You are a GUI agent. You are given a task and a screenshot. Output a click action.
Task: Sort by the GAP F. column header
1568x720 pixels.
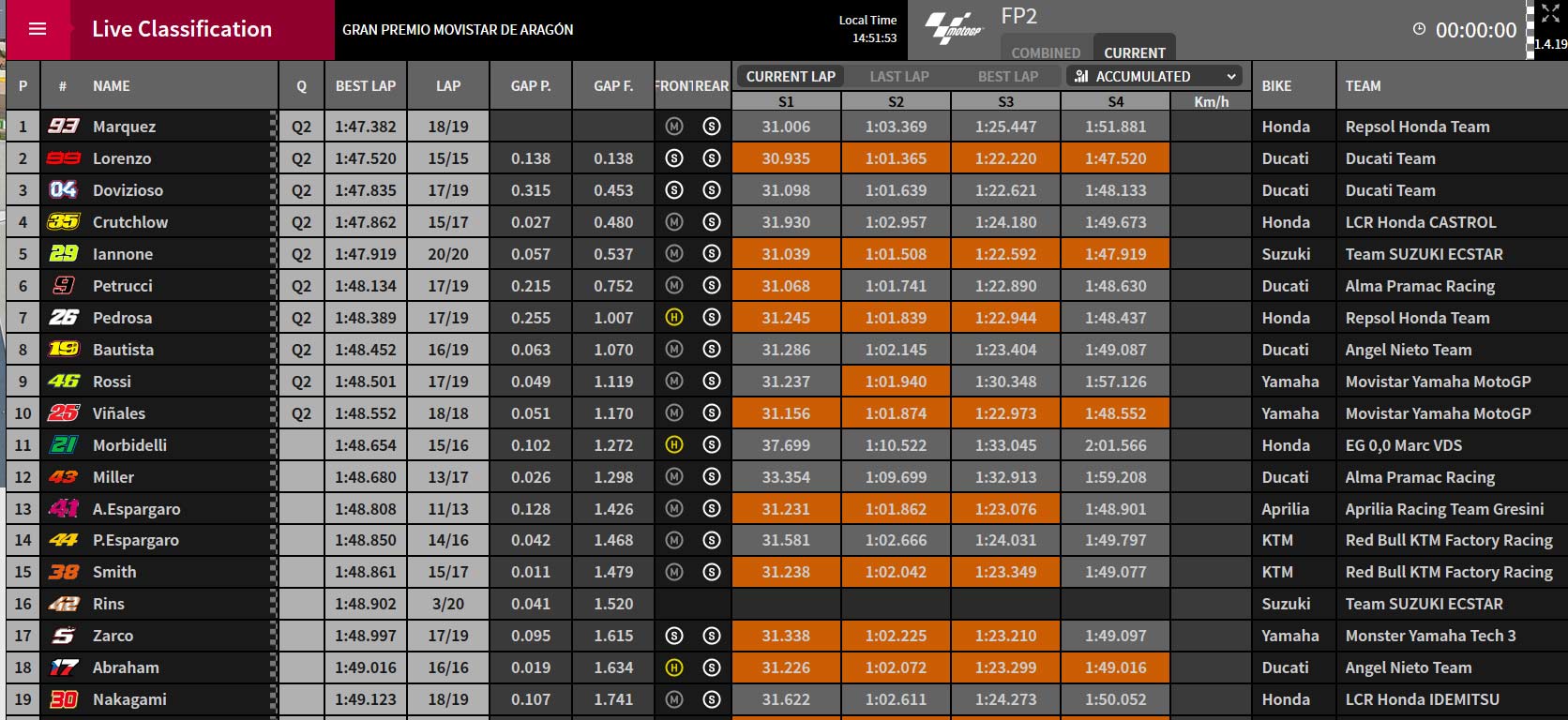(x=613, y=85)
